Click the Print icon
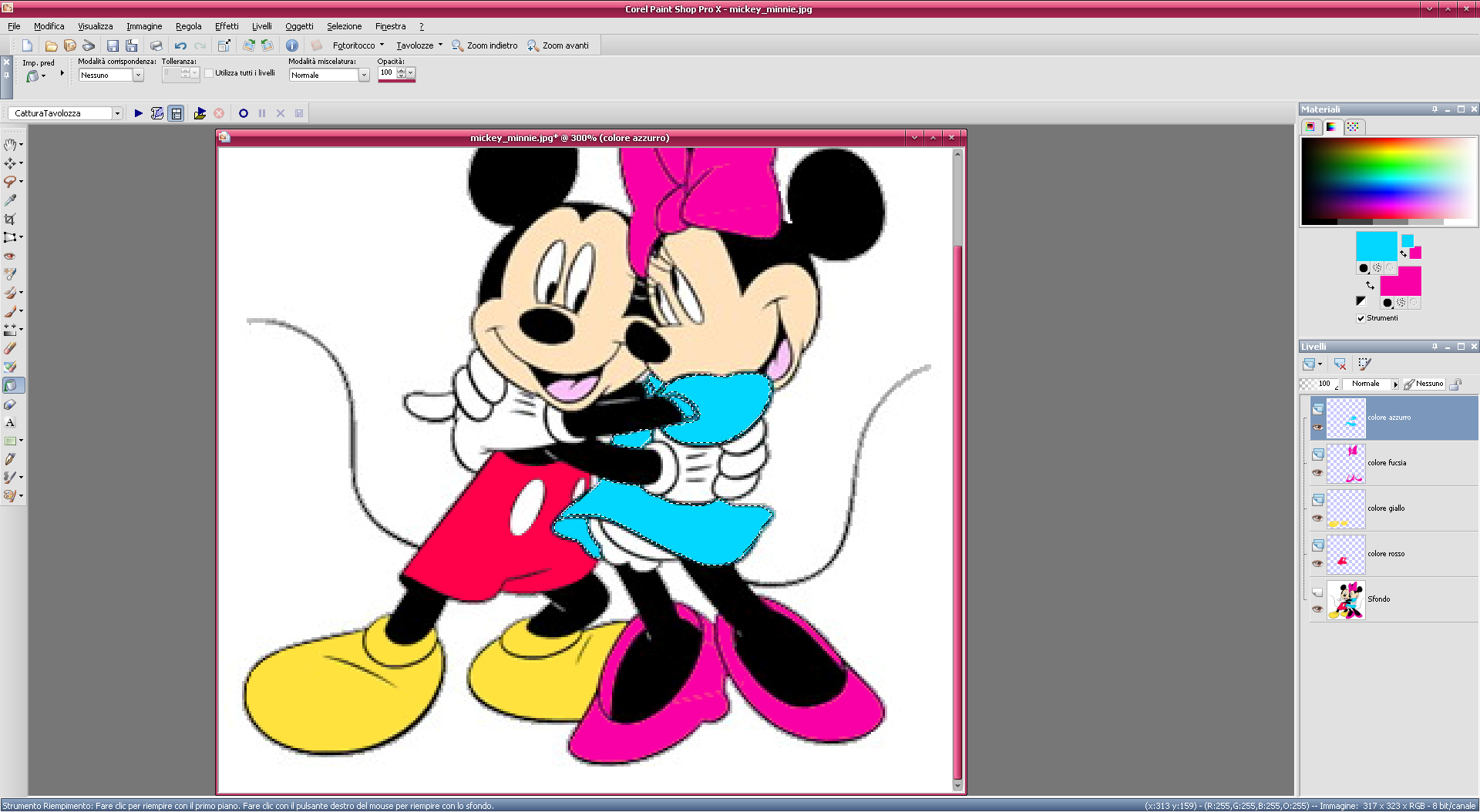The width and height of the screenshot is (1480, 812). click(x=156, y=45)
